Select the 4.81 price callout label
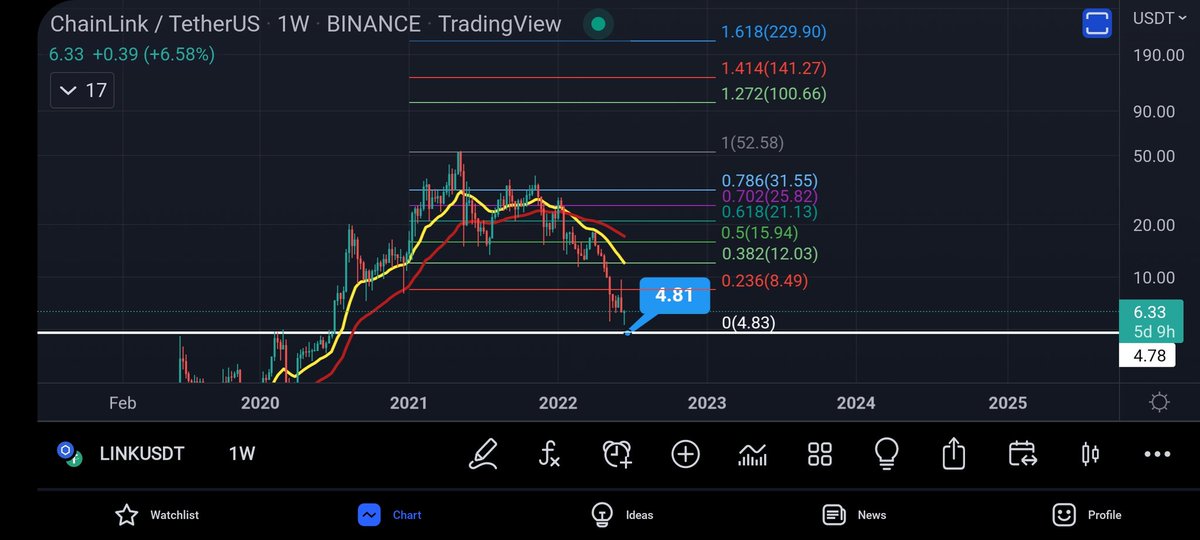 point(675,296)
